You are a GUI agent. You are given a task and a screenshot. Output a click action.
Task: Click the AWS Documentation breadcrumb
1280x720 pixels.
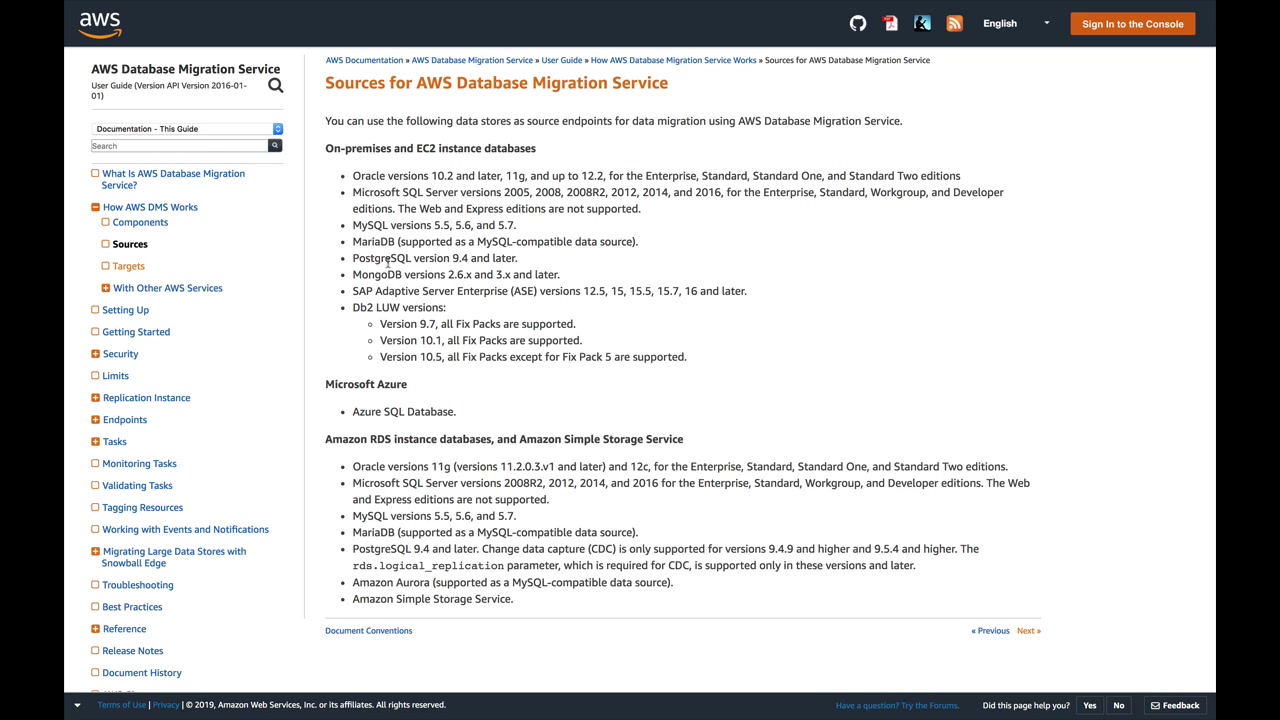click(364, 60)
